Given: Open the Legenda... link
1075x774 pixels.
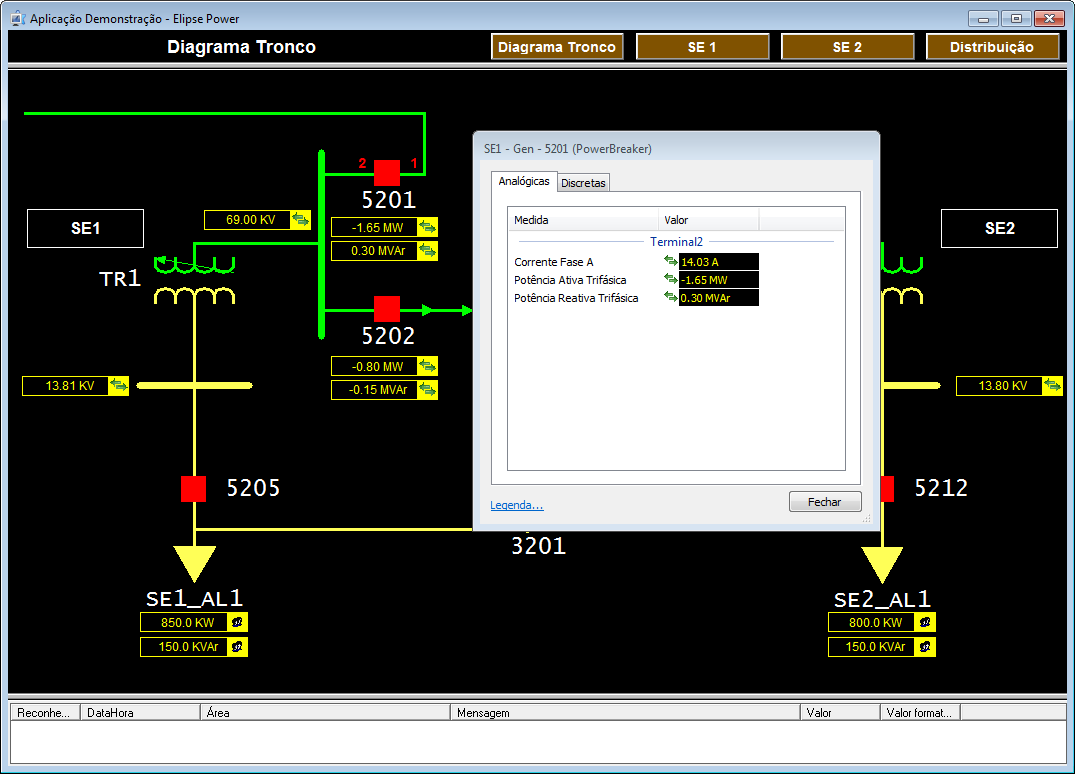Looking at the screenshot, I should (516, 505).
